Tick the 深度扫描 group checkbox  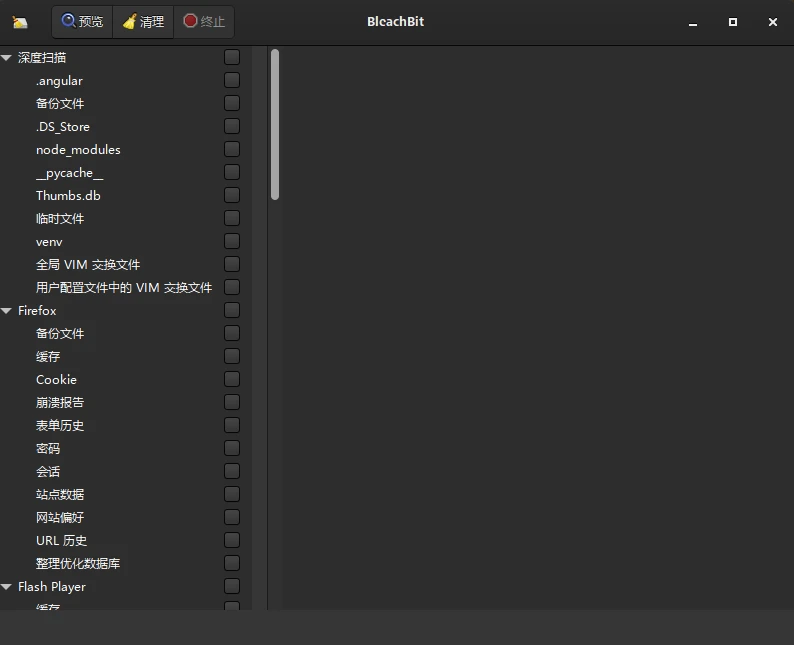click(x=232, y=57)
